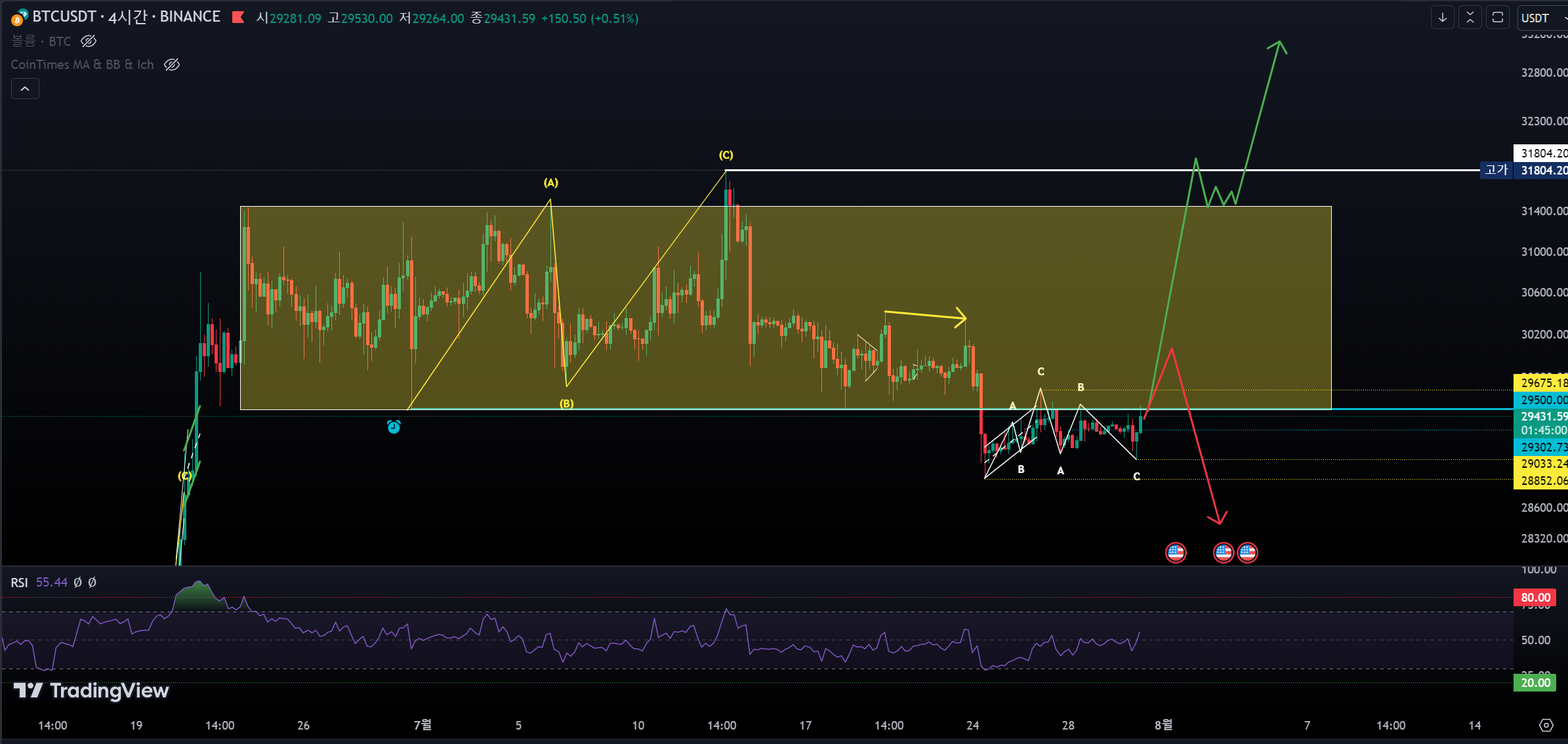Click the rightmost US flag event marker
The height and width of the screenshot is (744, 1568).
1247,552
